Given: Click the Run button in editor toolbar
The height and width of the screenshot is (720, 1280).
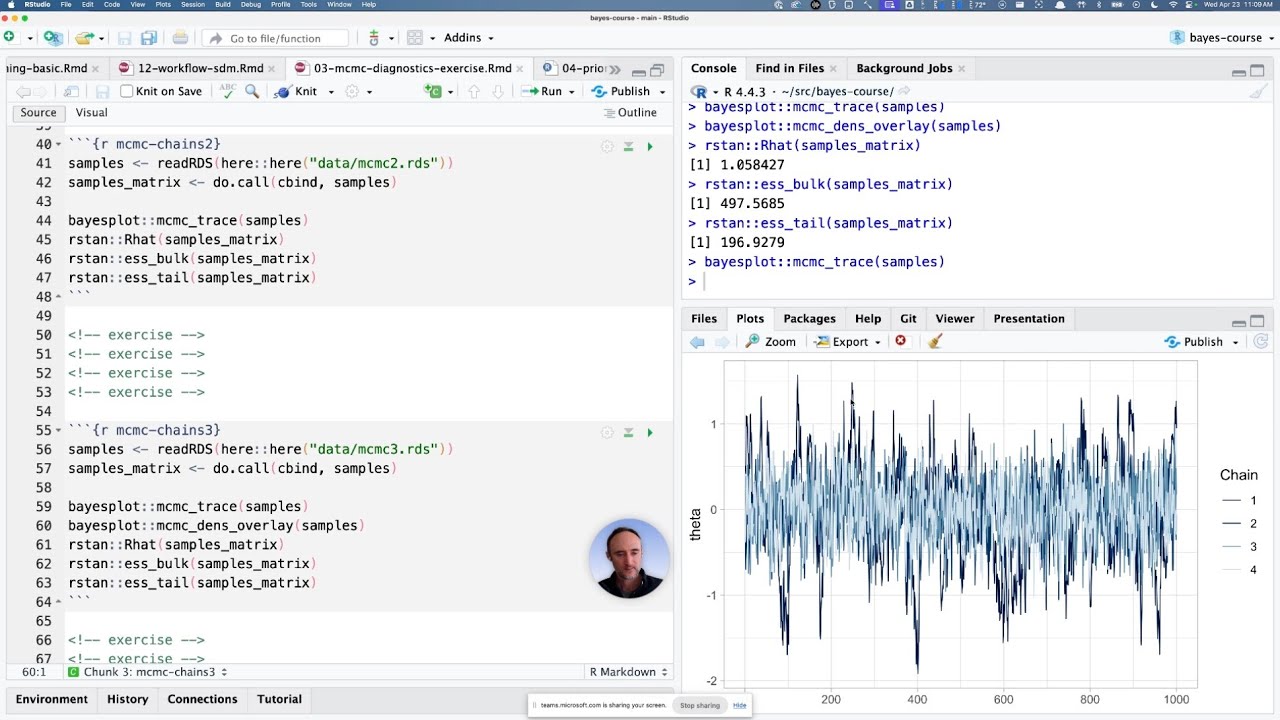Looking at the screenshot, I should click(x=542, y=91).
